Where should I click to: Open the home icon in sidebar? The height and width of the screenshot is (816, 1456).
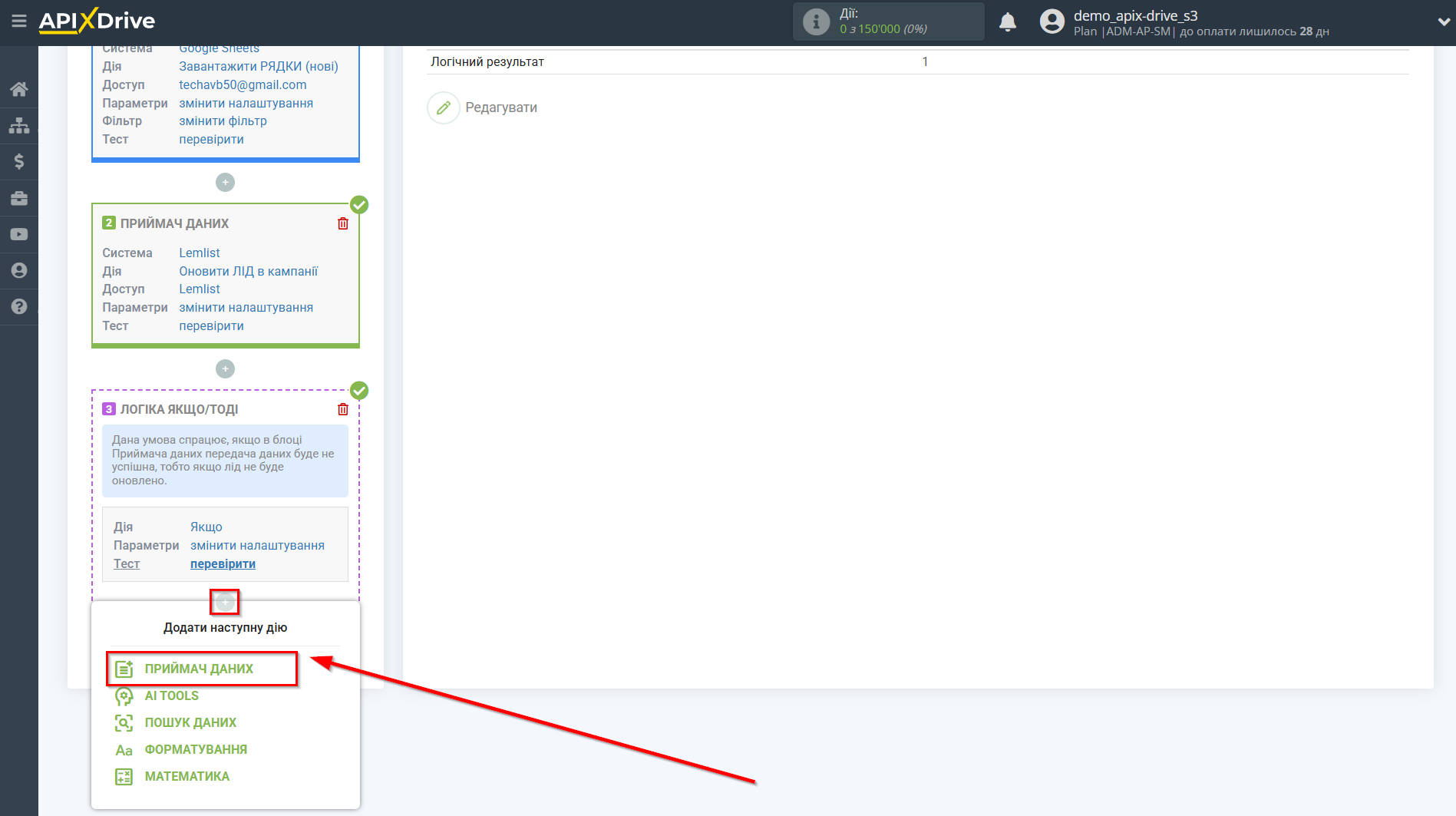19,89
